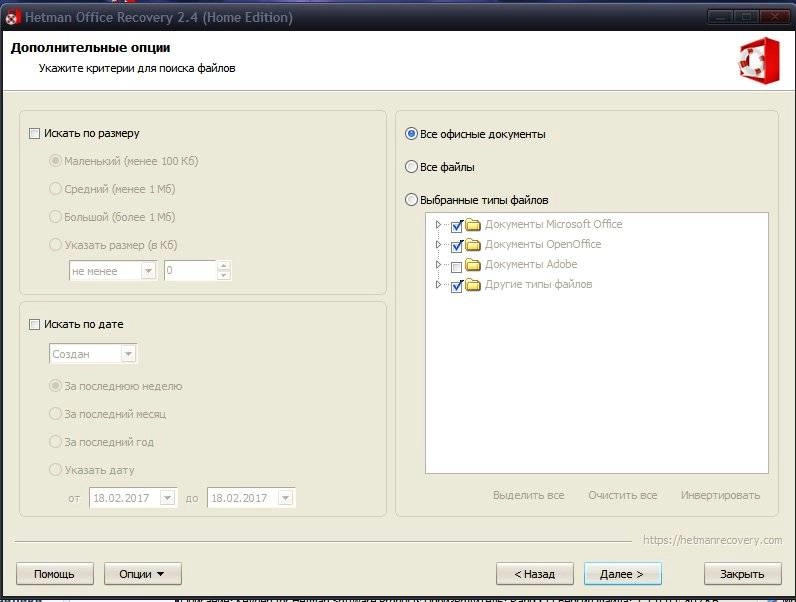Select the Выбранные типы файлов option

[x=411, y=200]
